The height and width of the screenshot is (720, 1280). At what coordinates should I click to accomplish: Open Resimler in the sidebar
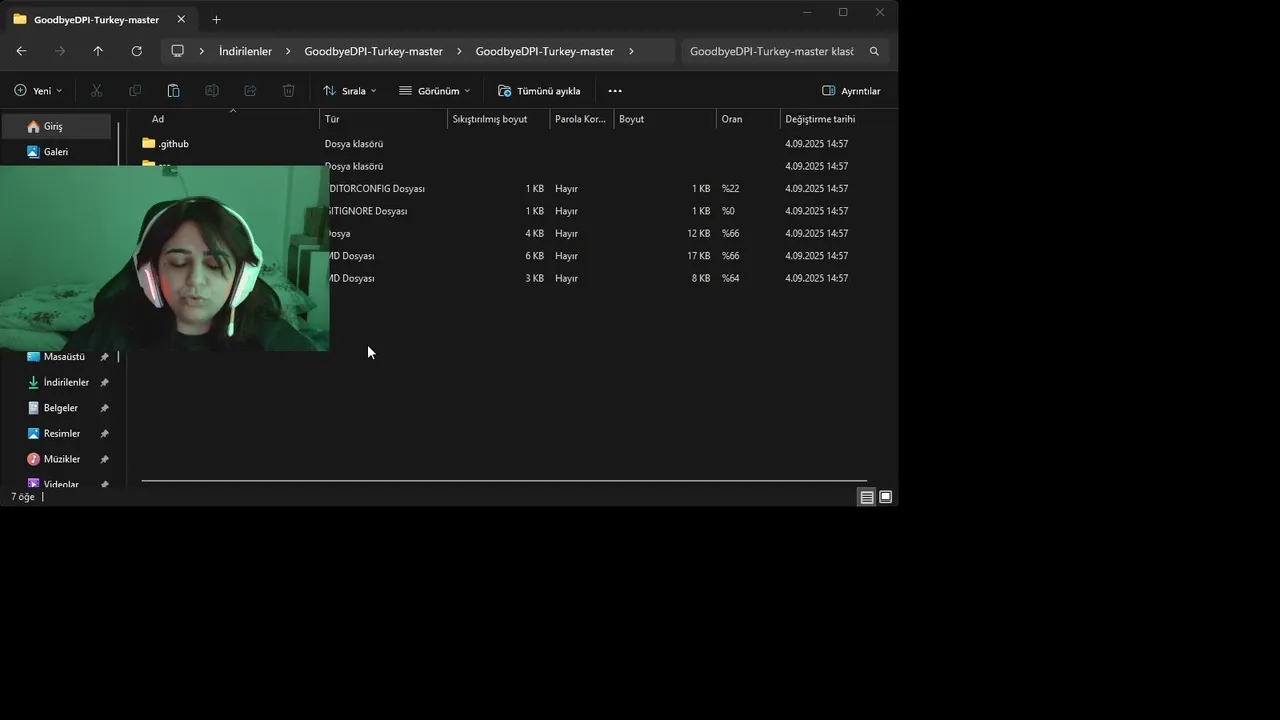61,434
